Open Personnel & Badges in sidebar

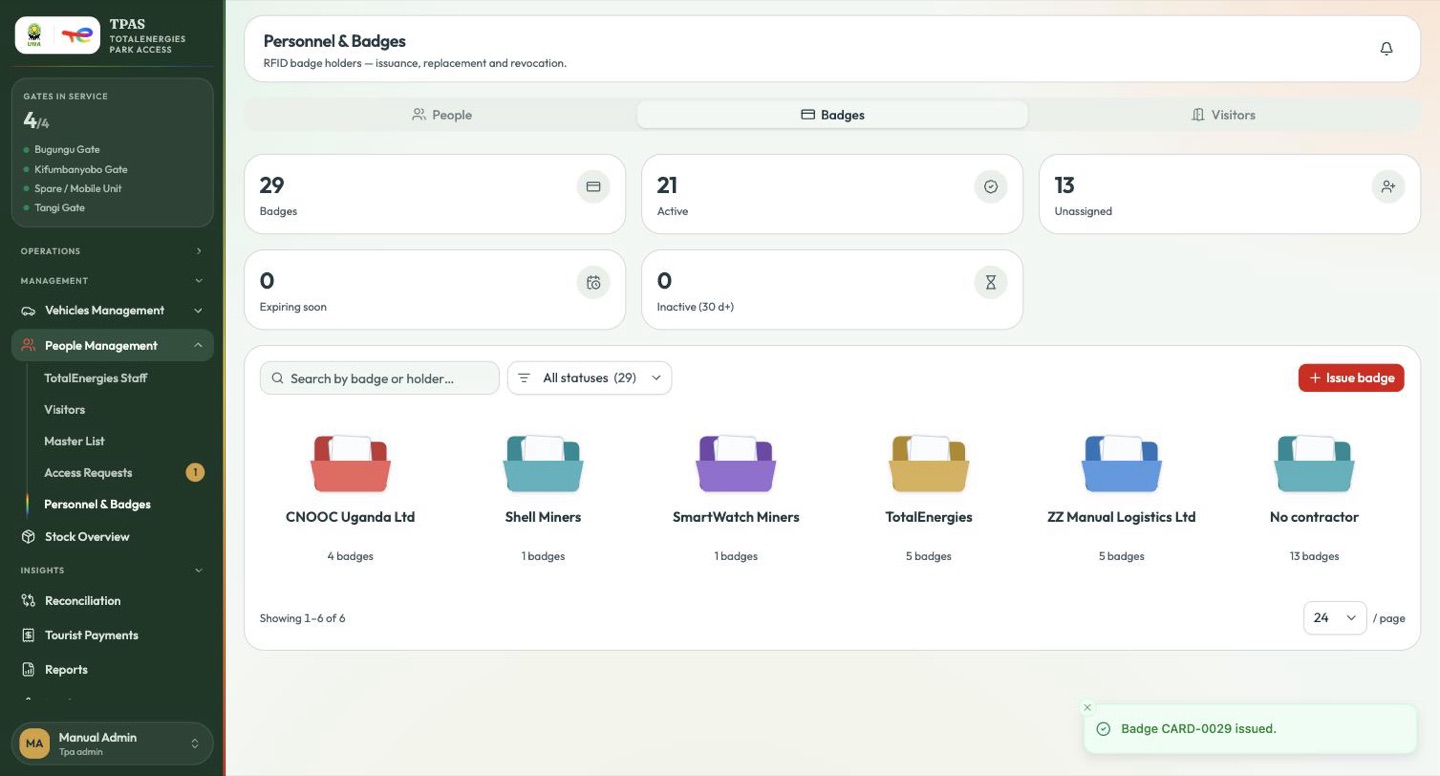click(98, 505)
